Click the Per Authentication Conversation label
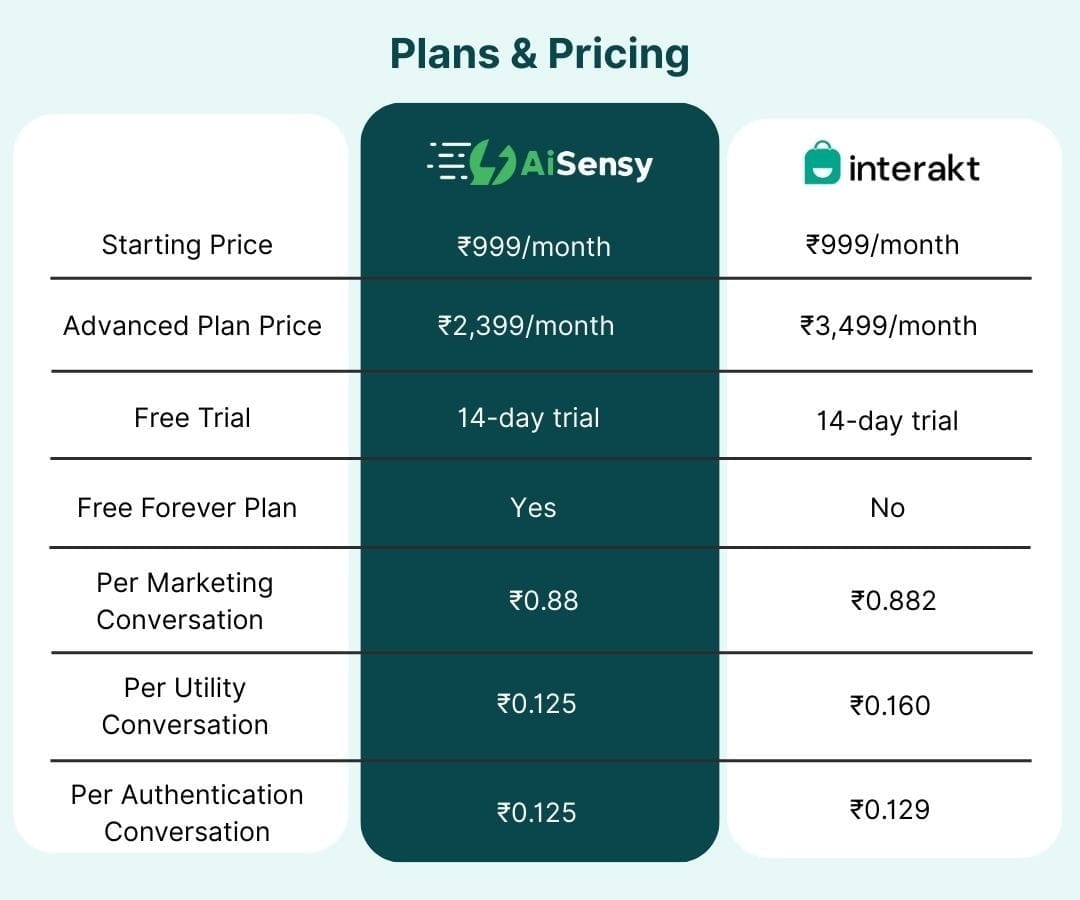Image resolution: width=1080 pixels, height=900 pixels. 187,813
